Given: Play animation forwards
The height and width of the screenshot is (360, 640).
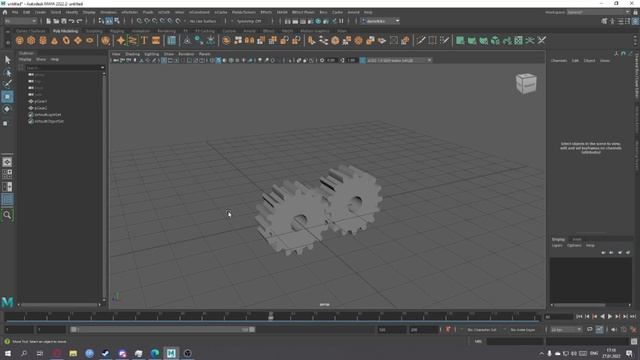Looking at the screenshot, I should 610,316.
